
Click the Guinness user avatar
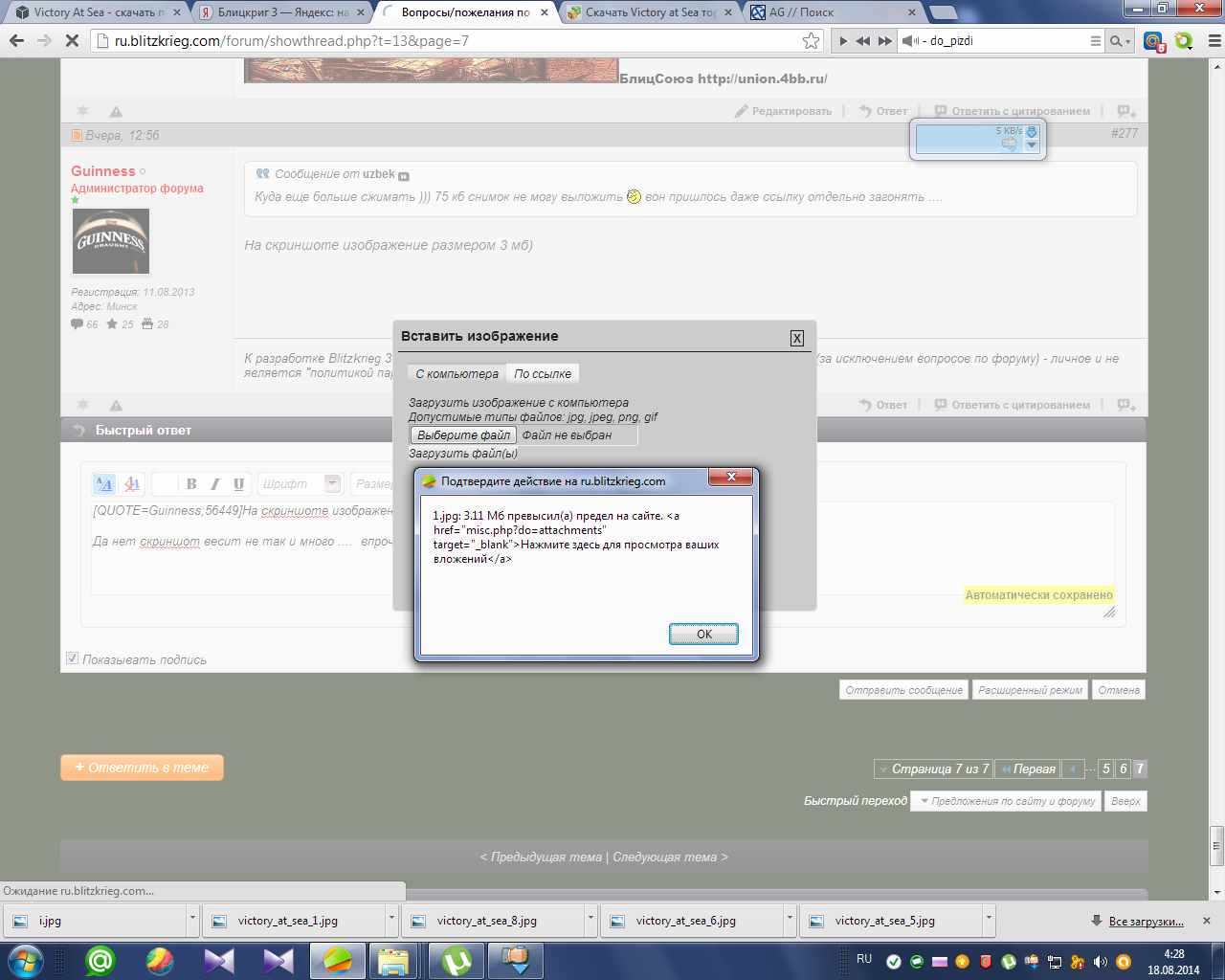pyautogui.click(x=110, y=242)
